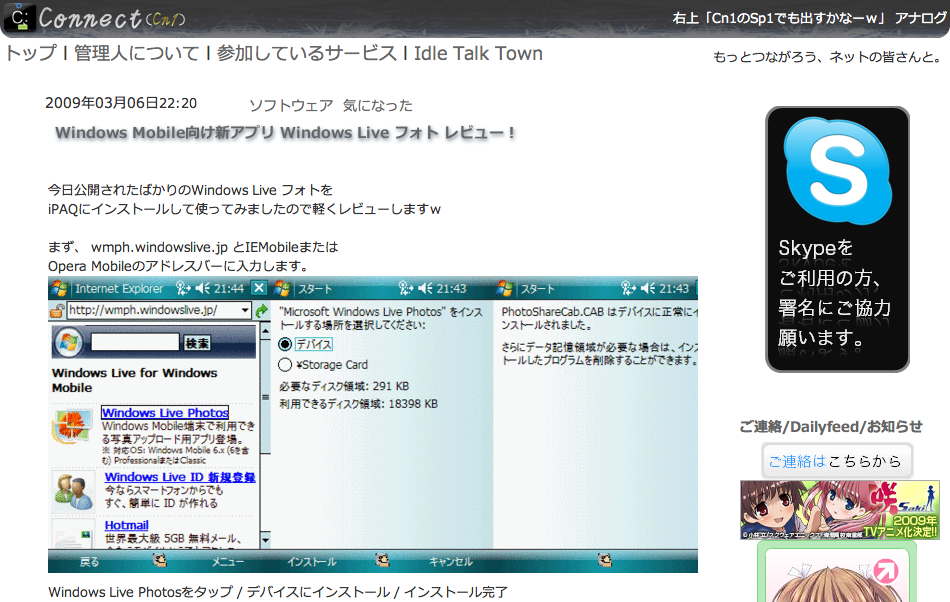
Task: Click Windows flag icon in Internet Explorer title
Action: (59, 288)
